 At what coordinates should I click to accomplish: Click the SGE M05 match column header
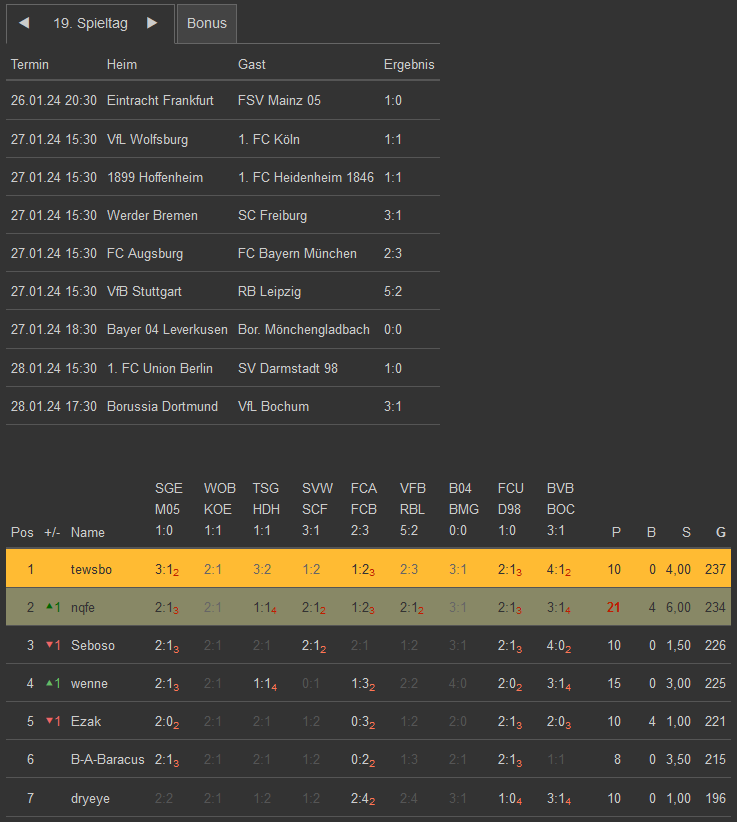pos(169,510)
